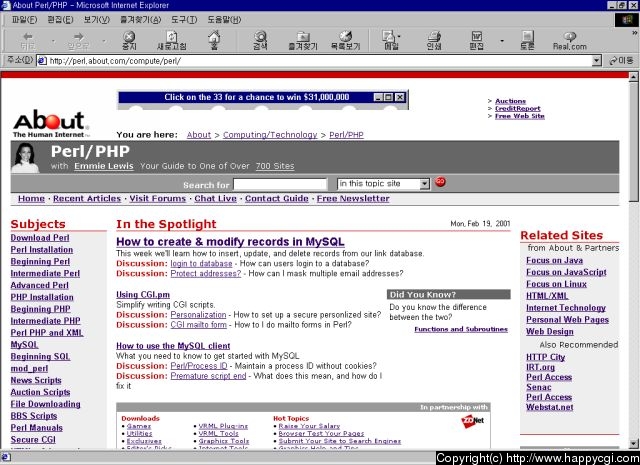Image resolution: width=640 pixels, height=465 pixels.
Task: Open Using CGI.pm article link
Action: [143, 295]
